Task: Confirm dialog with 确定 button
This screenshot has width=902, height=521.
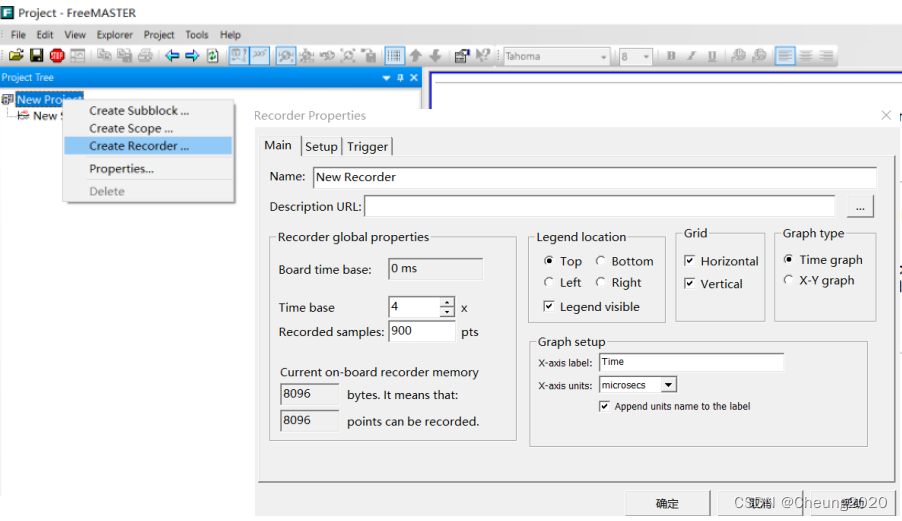Action: tap(667, 503)
